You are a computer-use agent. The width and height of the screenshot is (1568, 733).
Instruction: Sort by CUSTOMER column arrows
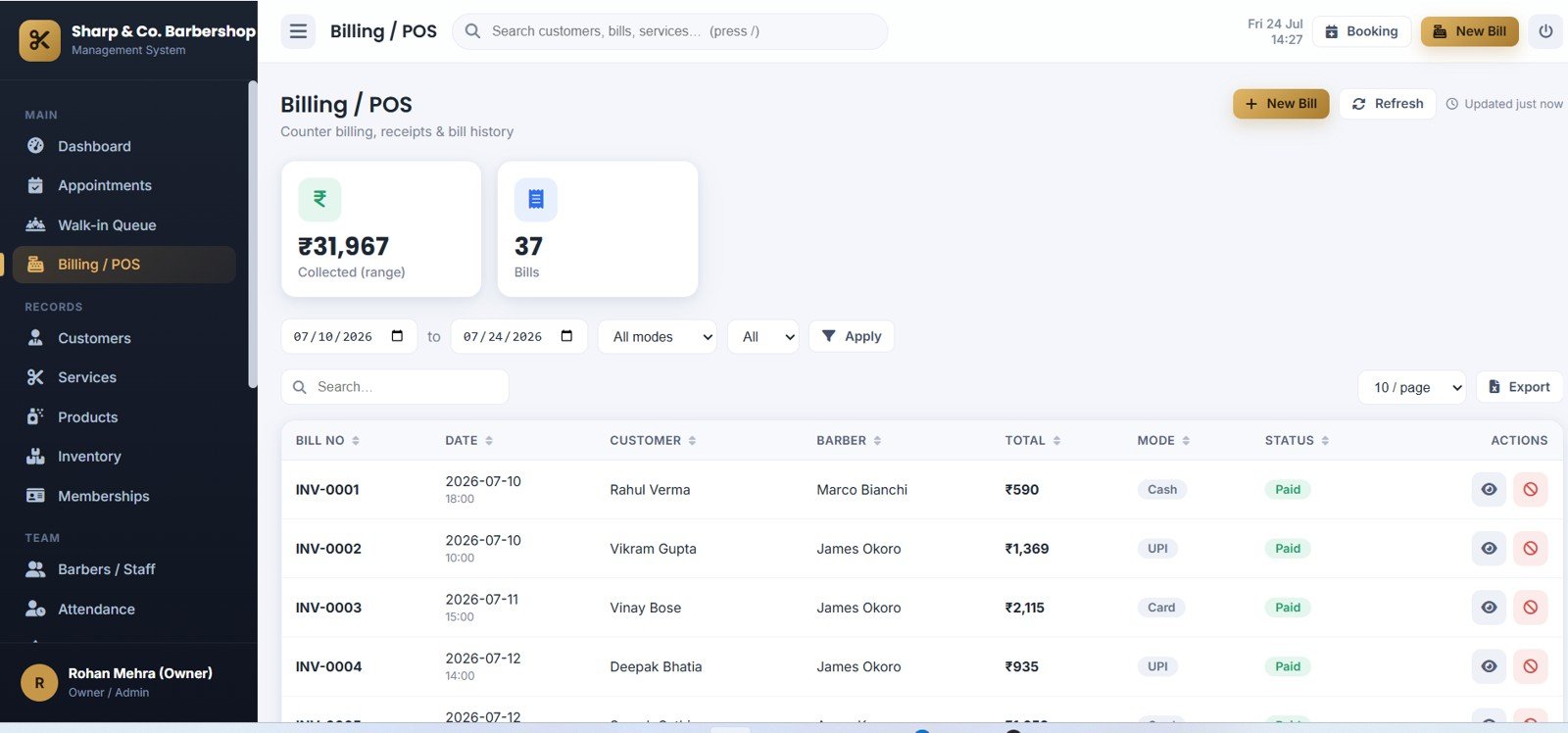point(692,441)
